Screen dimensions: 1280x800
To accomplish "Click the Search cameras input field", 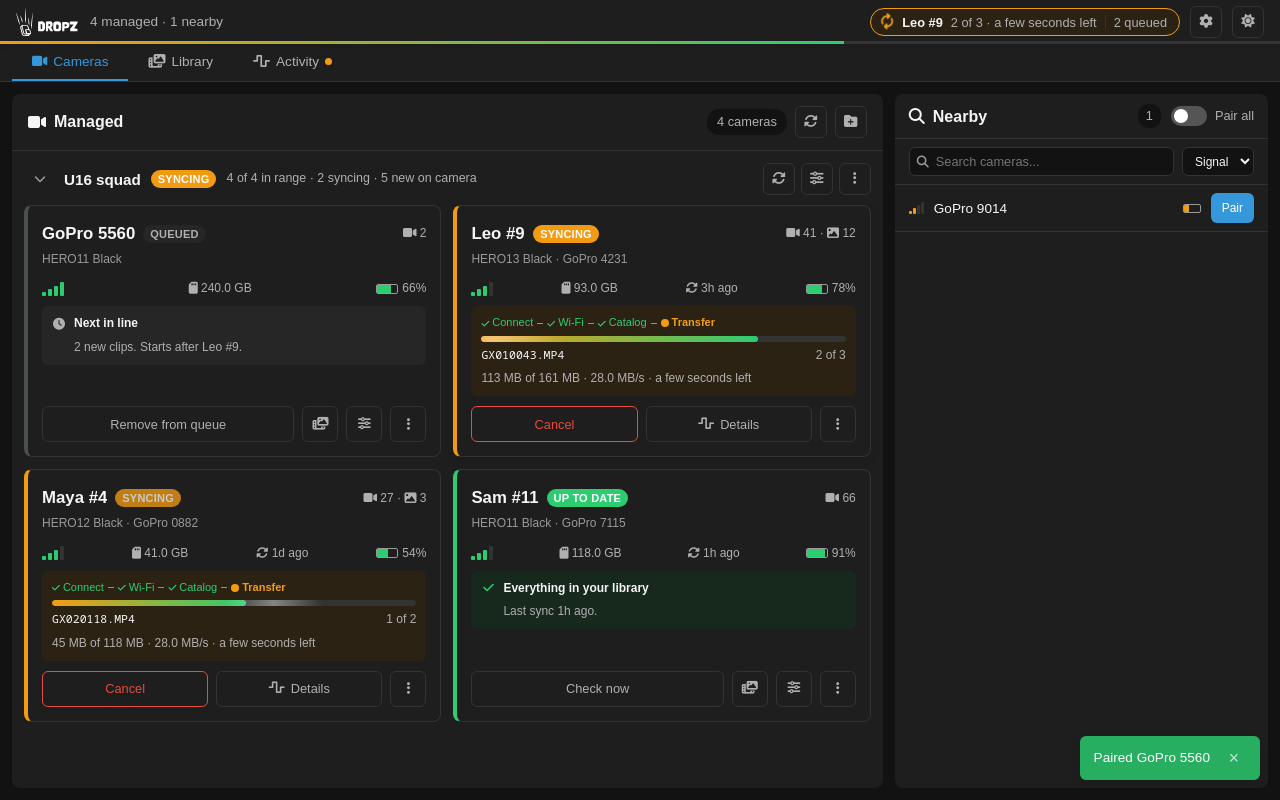I will point(1041,161).
